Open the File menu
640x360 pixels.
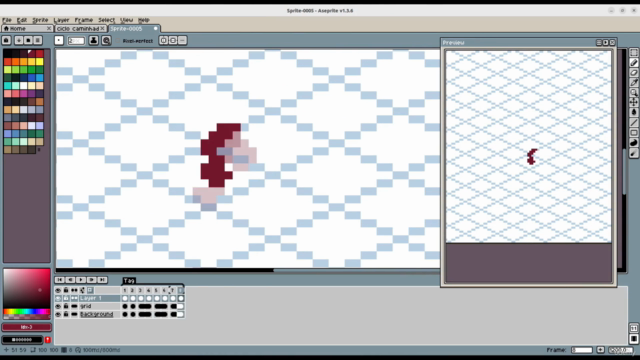click(x=7, y=20)
